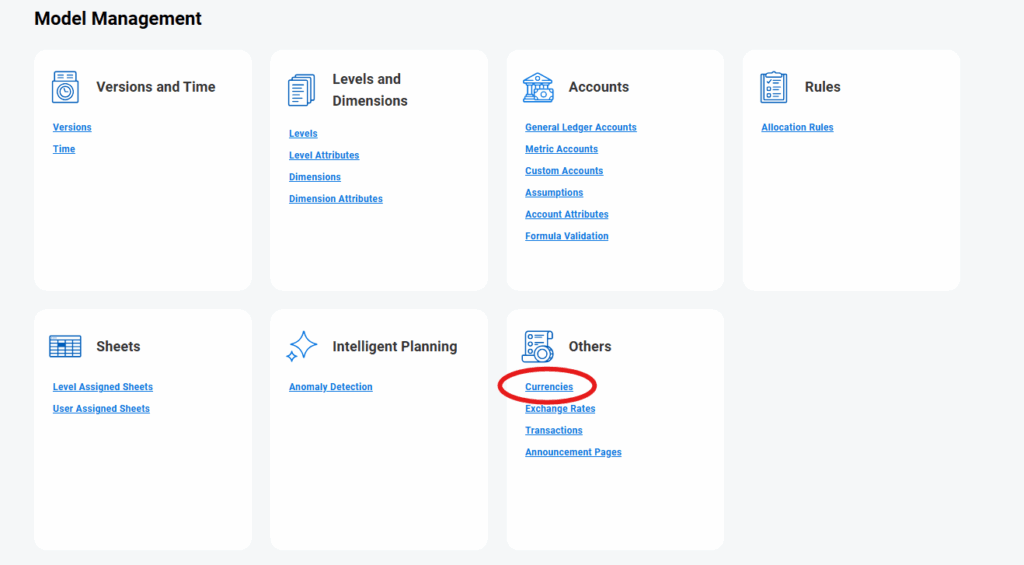Go to Level Attributes

(x=324, y=156)
